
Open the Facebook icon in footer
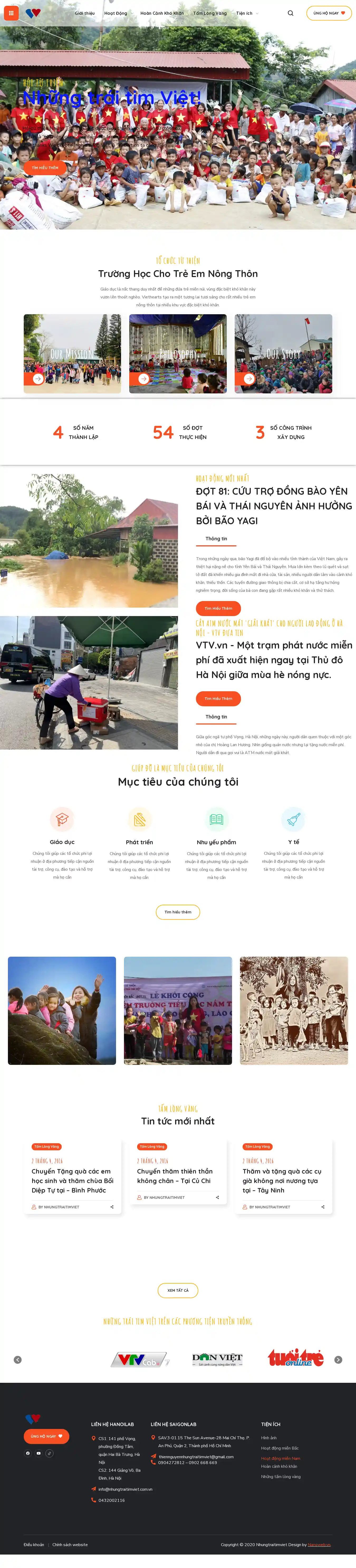pyautogui.click(x=27, y=1453)
